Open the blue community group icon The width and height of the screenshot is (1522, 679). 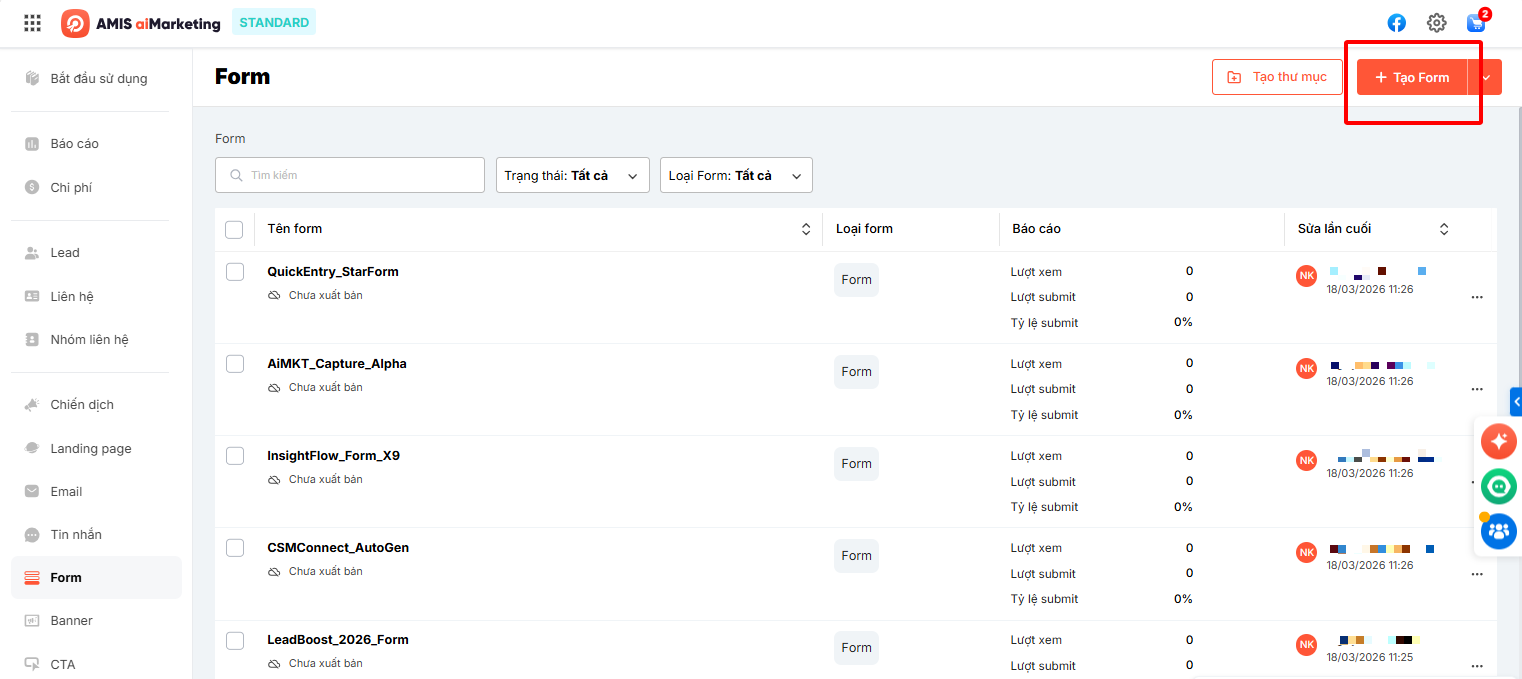(x=1498, y=531)
